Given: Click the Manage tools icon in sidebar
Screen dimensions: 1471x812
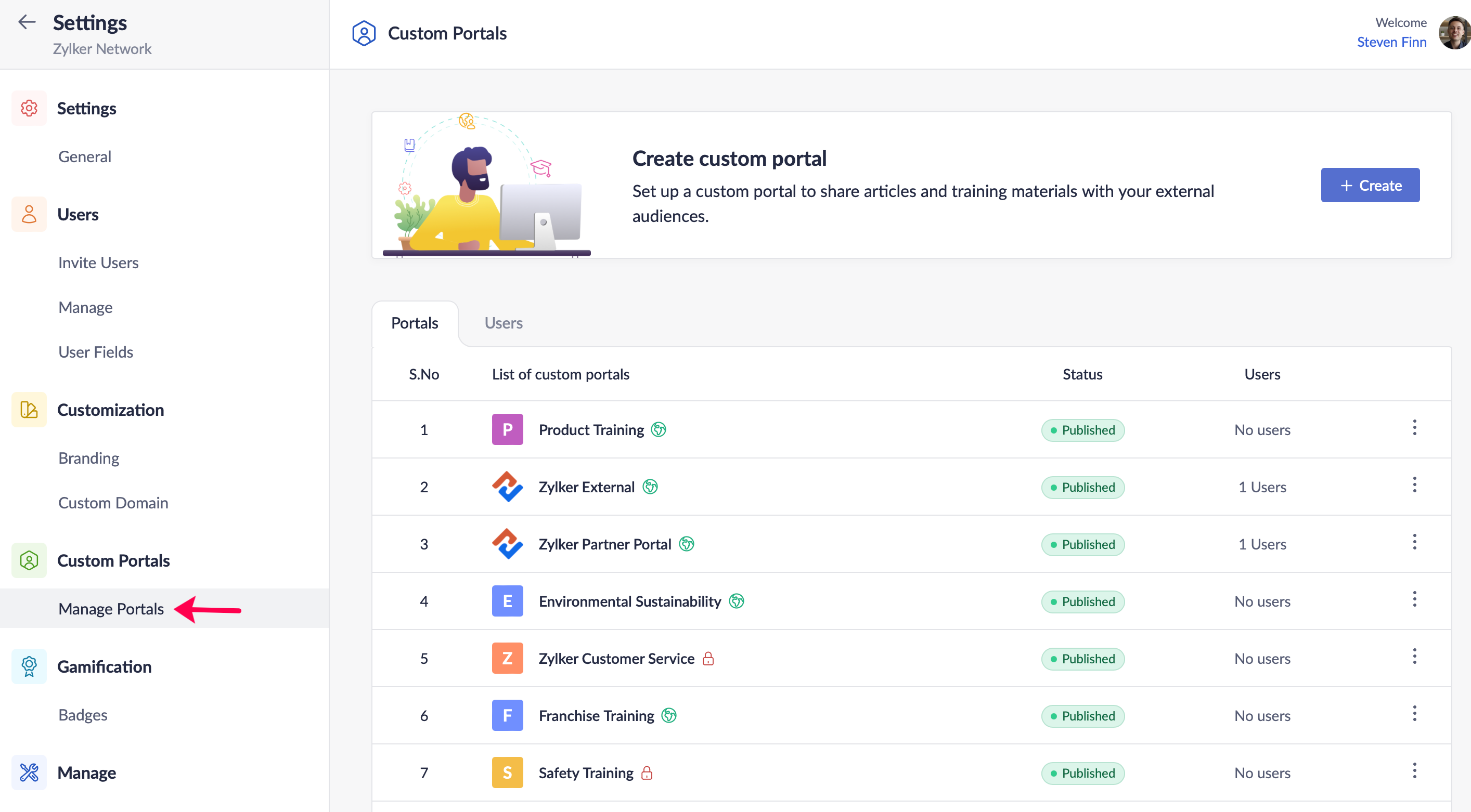Looking at the screenshot, I should tap(29, 772).
